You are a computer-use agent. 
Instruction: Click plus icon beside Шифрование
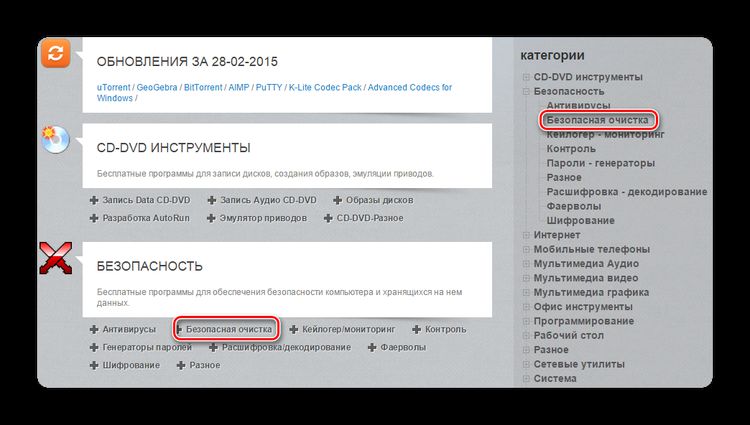click(x=94, y=366)
